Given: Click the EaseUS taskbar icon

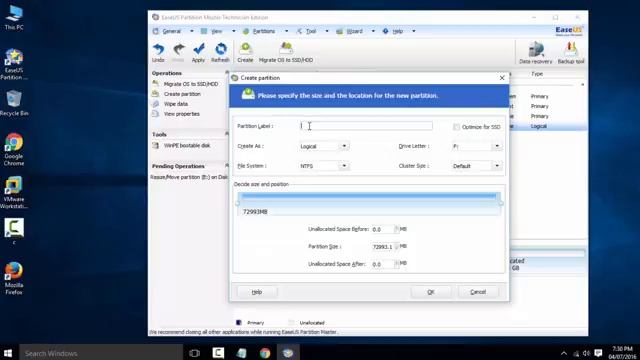Looking at the screenshot, I should coord(288,353).
